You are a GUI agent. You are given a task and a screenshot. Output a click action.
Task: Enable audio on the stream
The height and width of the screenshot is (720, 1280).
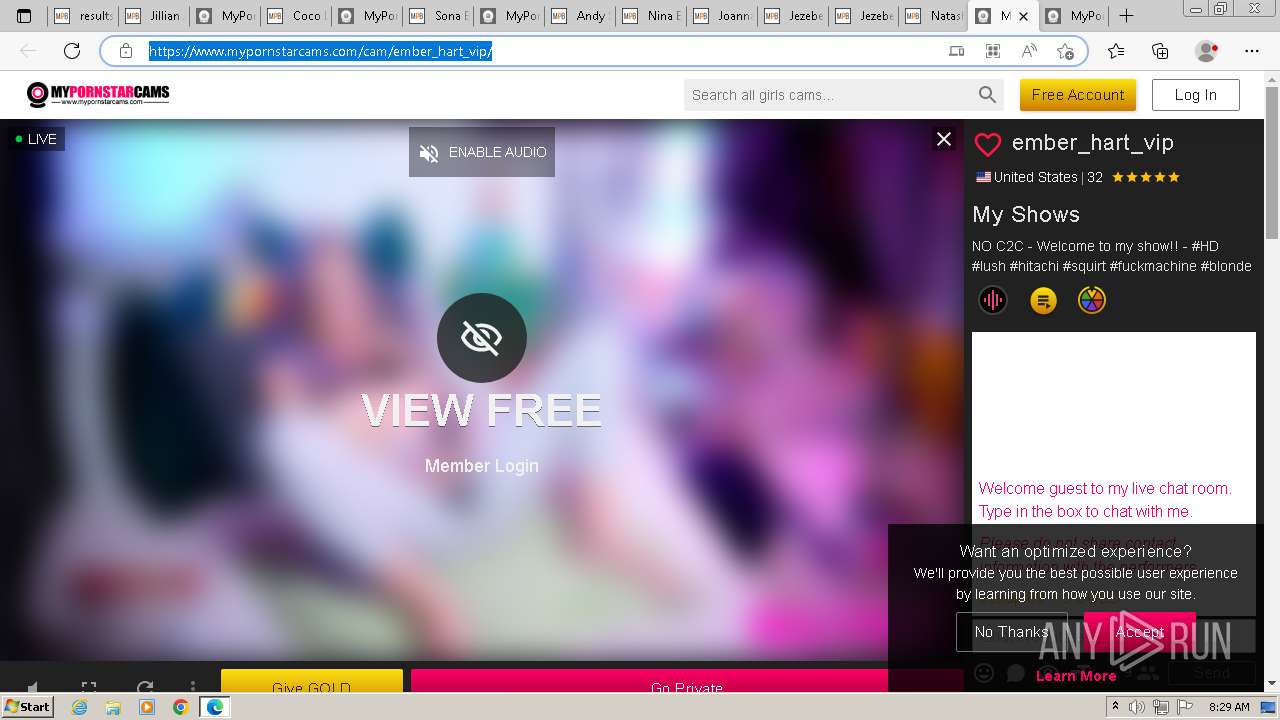(x=482, y=152)
